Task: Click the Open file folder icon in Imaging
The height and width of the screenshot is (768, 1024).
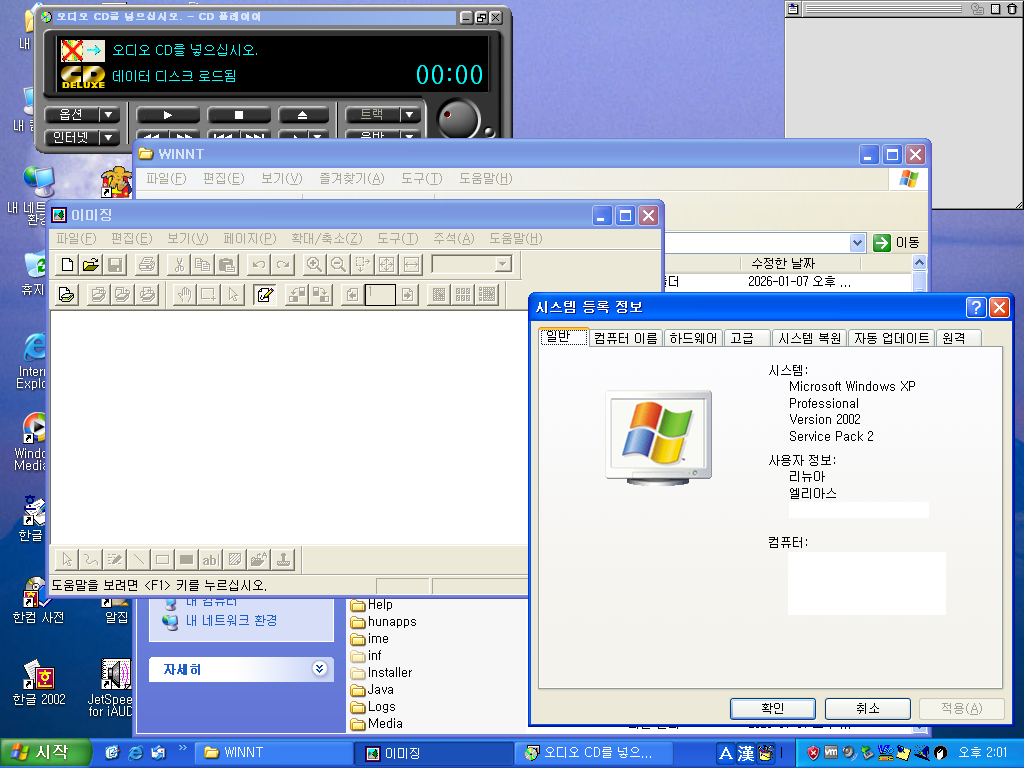Action: 91,265
